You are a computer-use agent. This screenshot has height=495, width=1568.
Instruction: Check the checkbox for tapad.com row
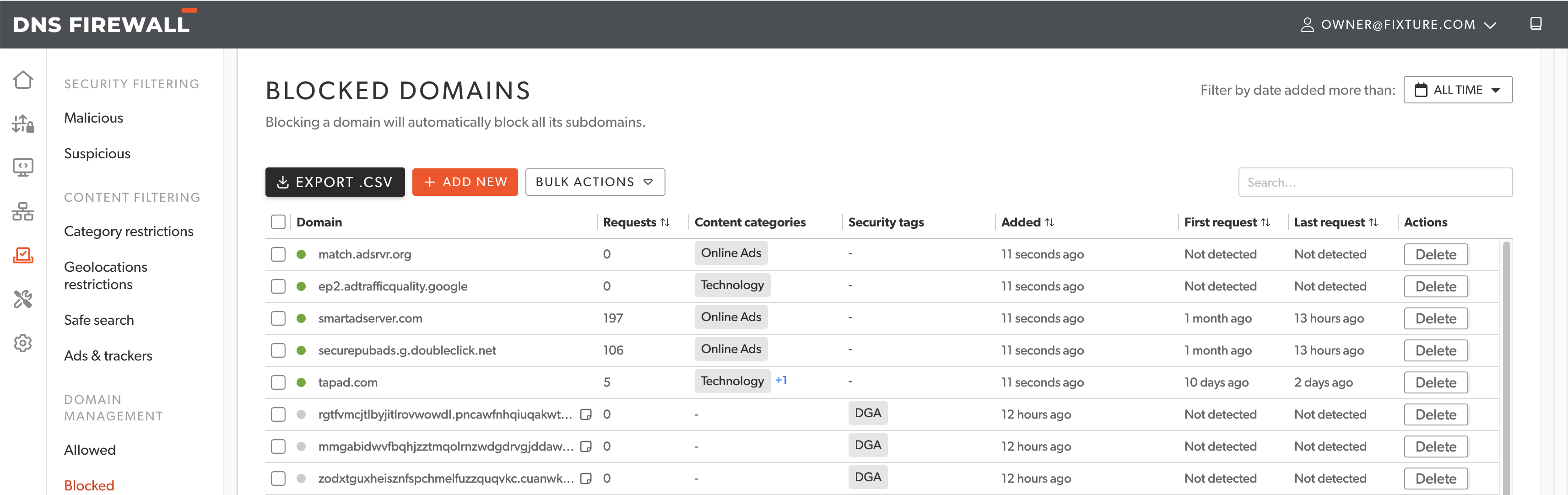pos(278,382)
